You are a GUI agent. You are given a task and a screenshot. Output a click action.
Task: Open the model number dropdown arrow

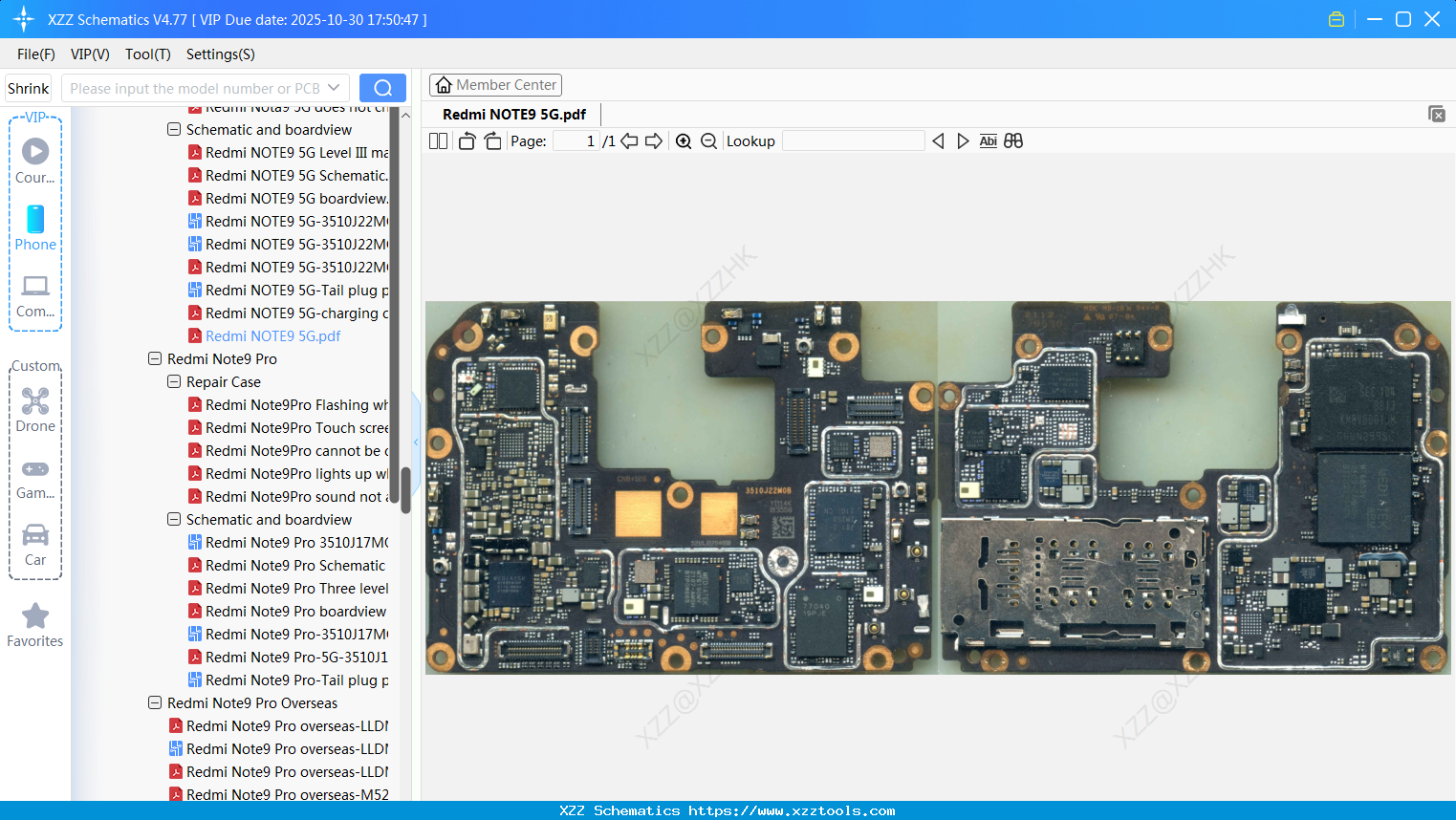pos(334,88)
